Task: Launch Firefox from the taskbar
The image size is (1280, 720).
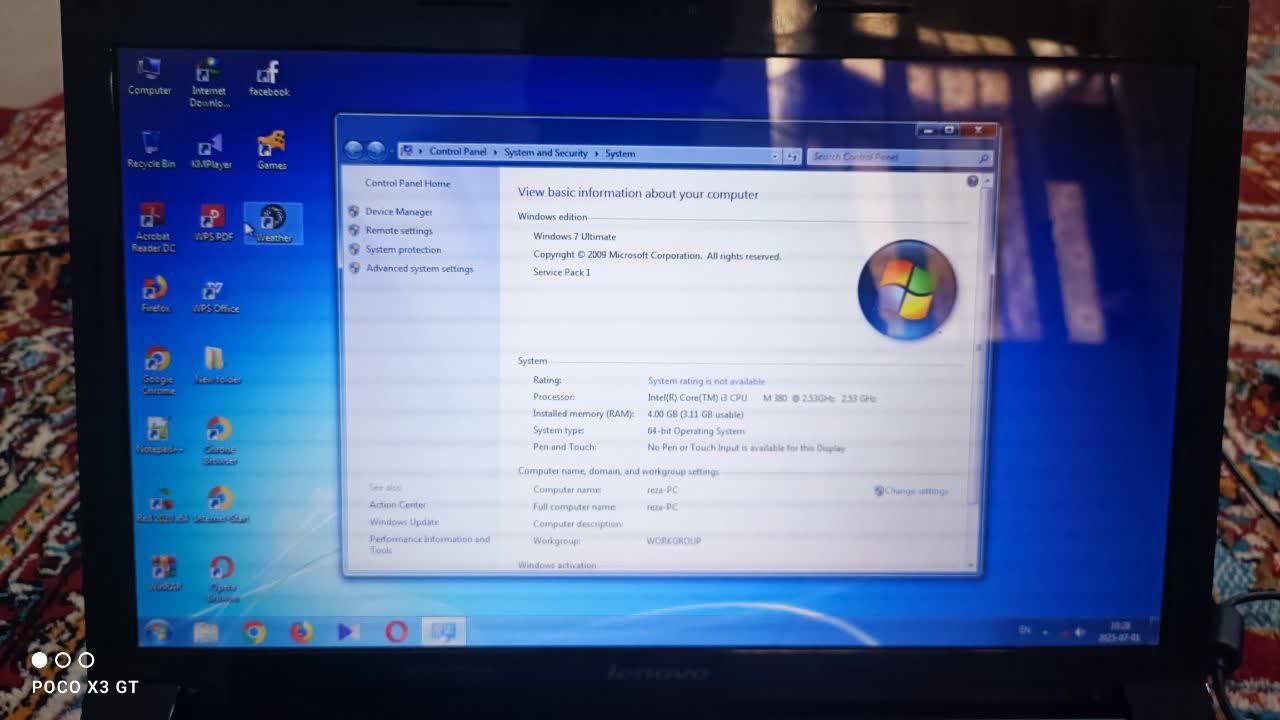Action: click(301, 632)
